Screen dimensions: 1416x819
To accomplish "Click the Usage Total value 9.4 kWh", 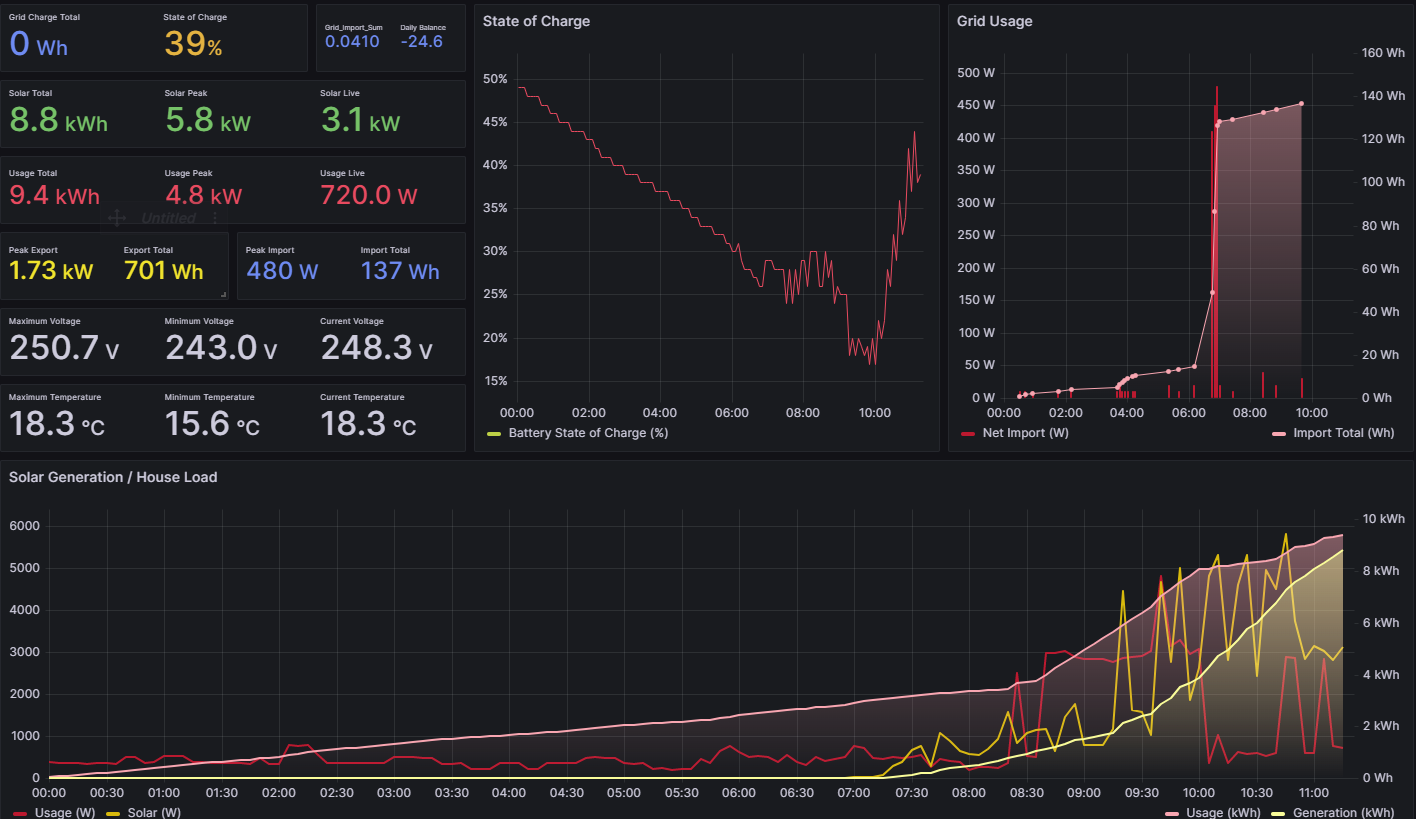I will (54, 195).
